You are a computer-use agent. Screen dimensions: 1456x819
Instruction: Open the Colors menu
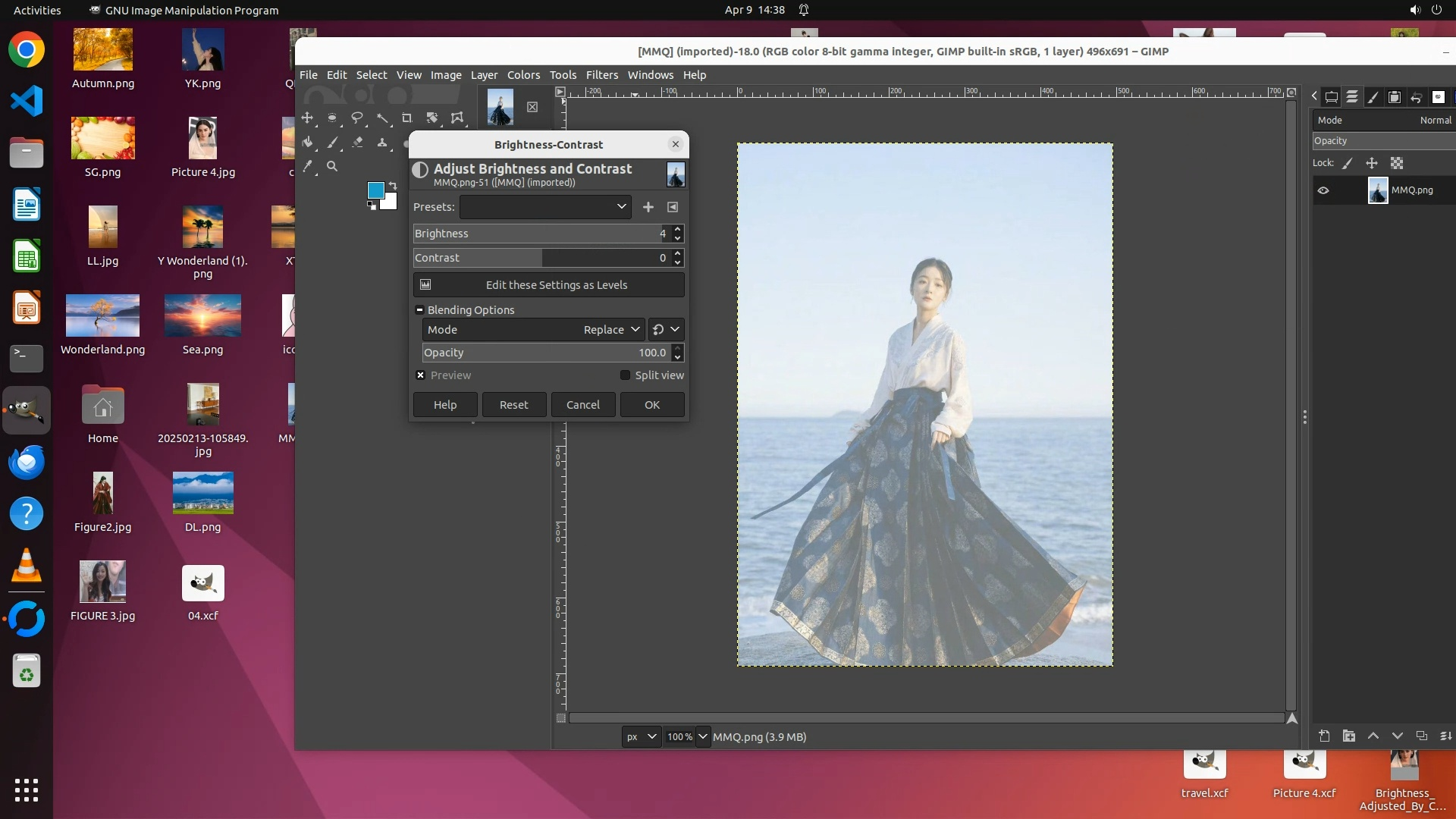(523, 75)
